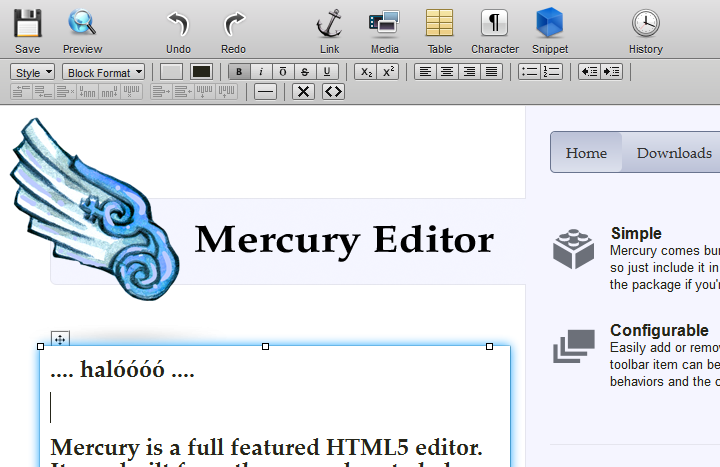Screen dimensions: 720x467
Task: Open the light gray background color swatch
Action: click(x=171, y=72)
